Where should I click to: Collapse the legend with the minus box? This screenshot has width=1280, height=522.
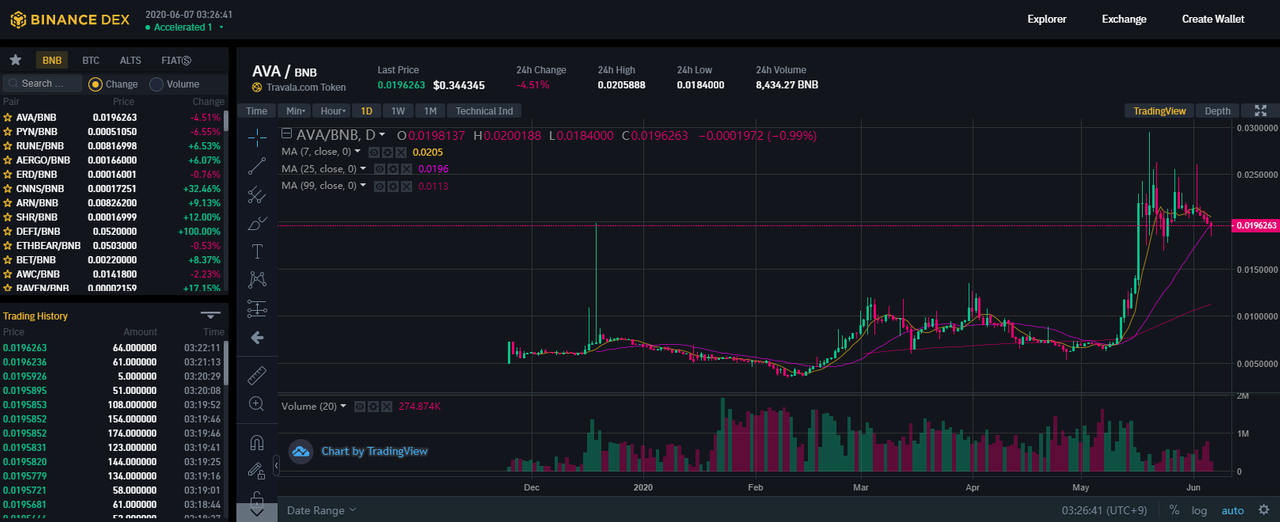coord(287,134)
